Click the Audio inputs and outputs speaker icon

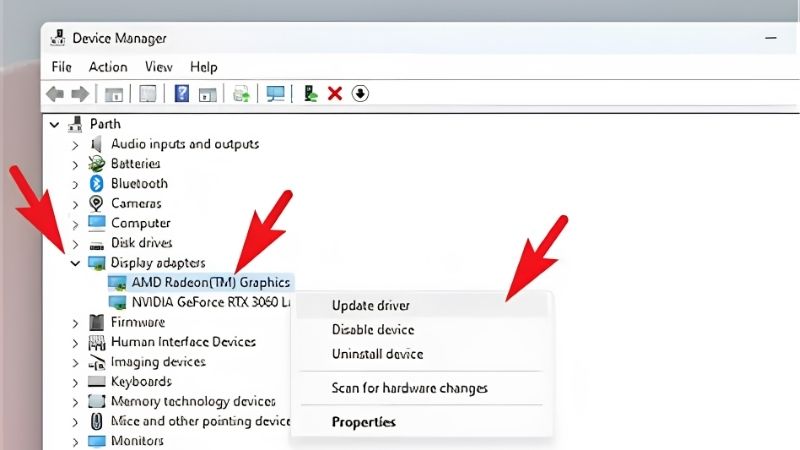click(x=96, y=144)
